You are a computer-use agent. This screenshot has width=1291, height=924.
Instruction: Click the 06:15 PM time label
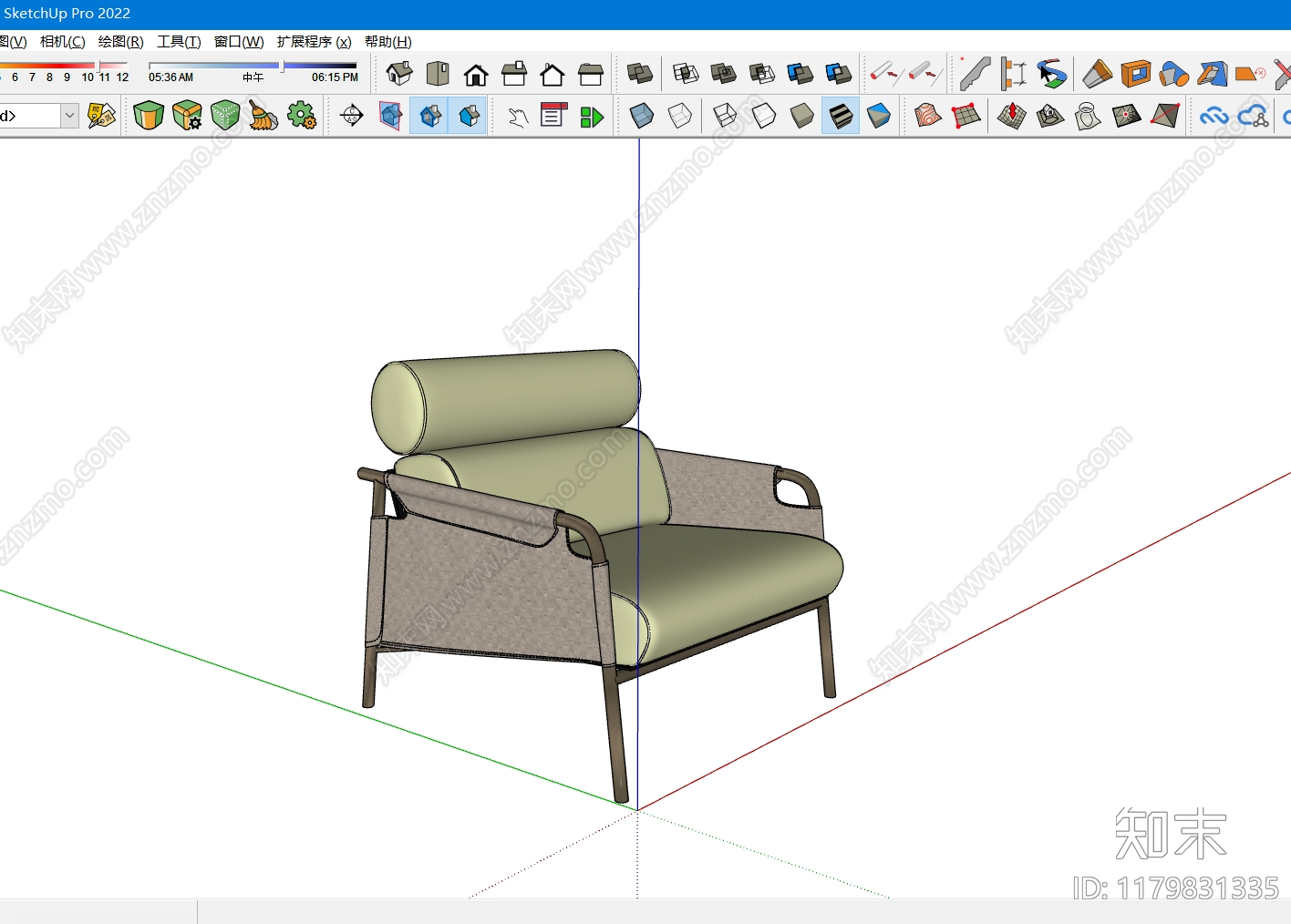[x=335, y=77]
